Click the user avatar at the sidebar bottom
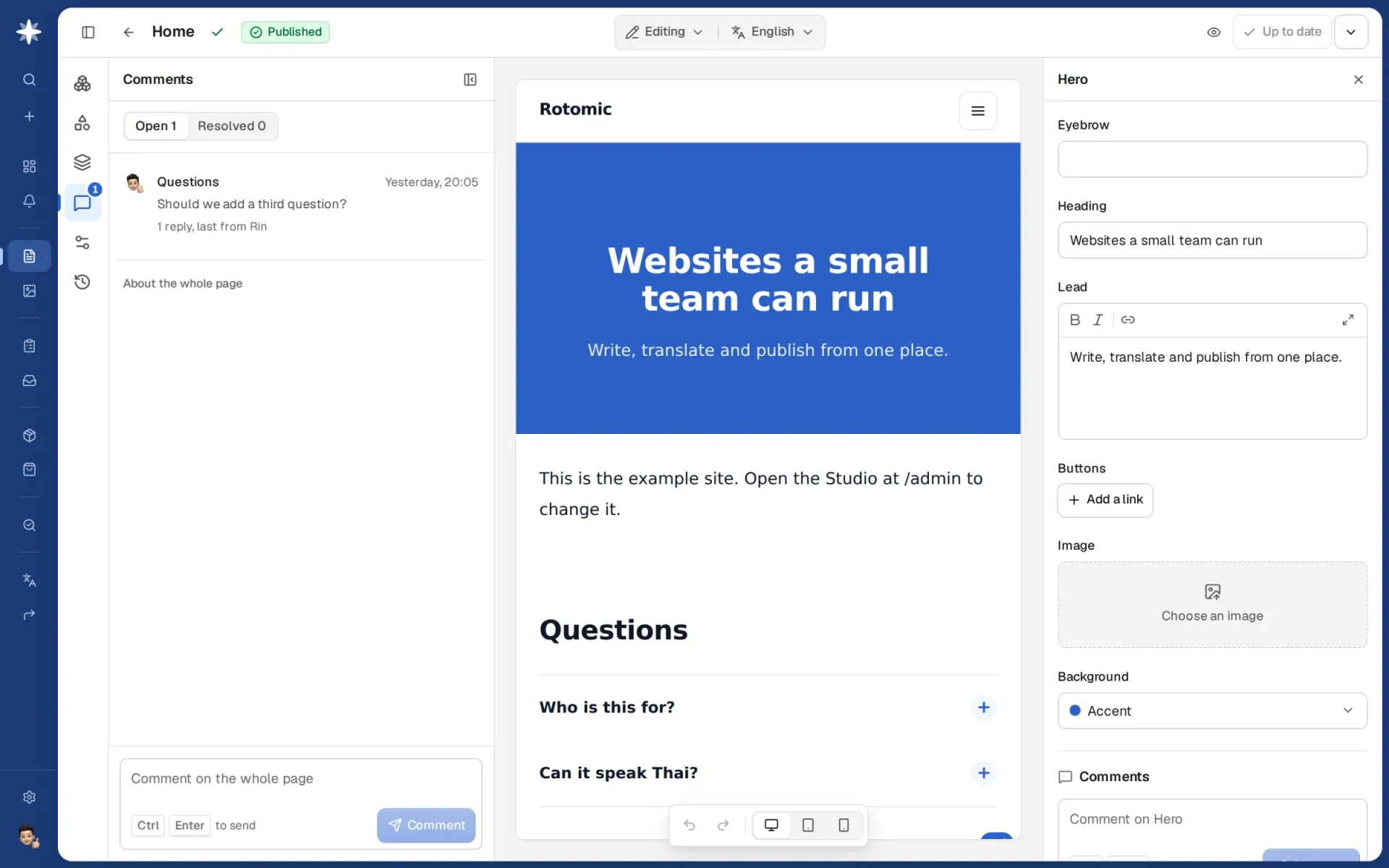The image size is (1389, 868). 28,836
